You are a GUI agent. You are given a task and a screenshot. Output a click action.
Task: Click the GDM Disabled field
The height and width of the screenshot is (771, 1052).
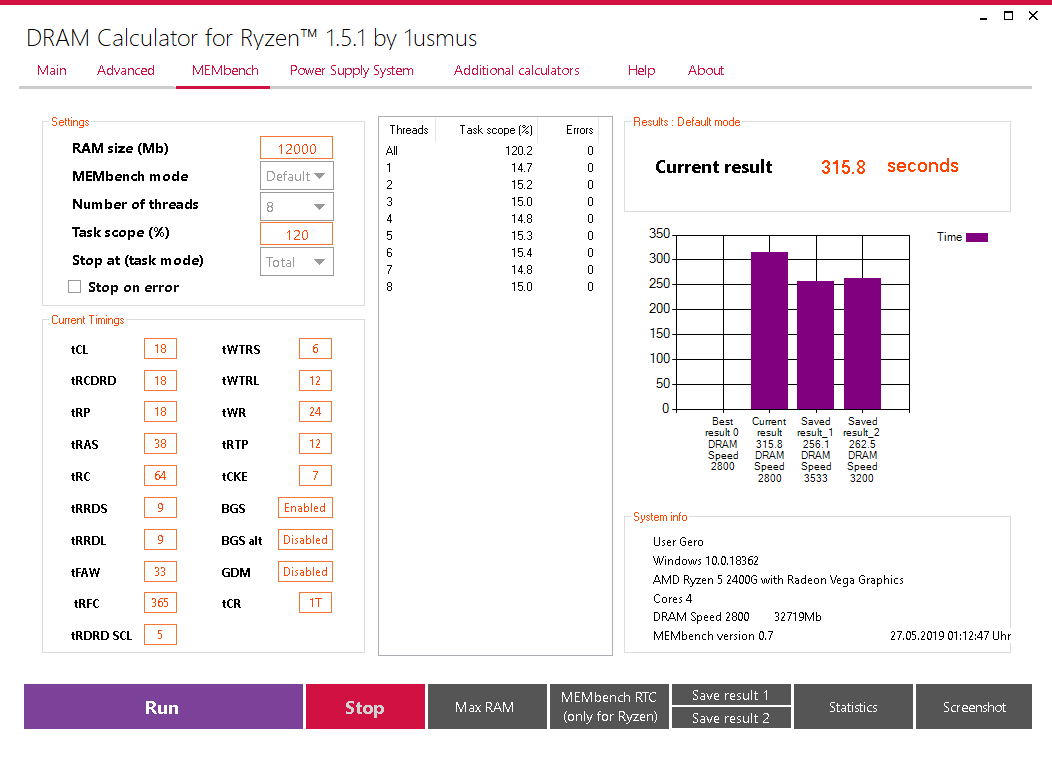coord(305,572)
